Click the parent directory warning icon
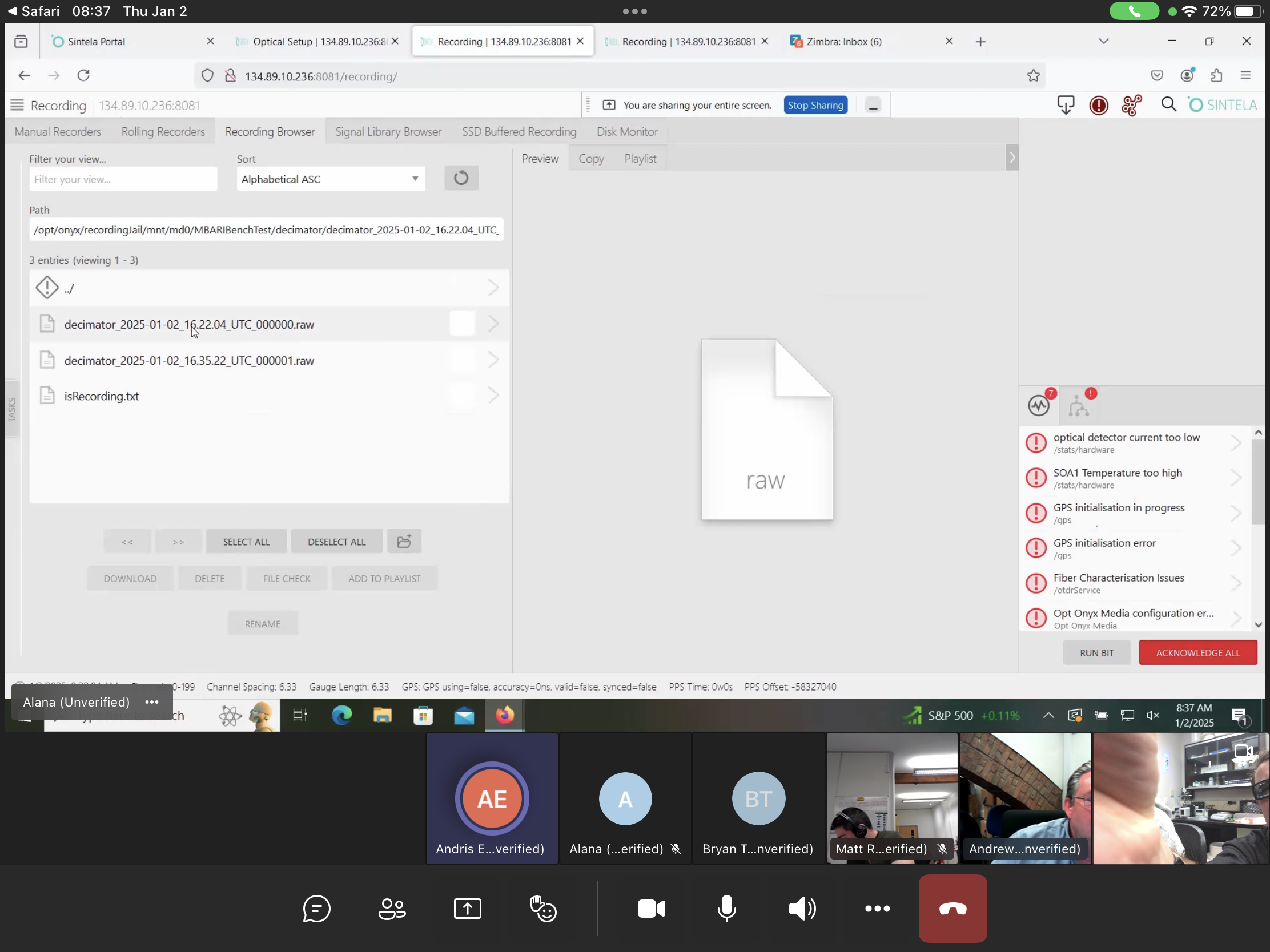Image resolution: width=1270 pixels, height=952 pixels. pyautogui.click(x=47, y=288)
